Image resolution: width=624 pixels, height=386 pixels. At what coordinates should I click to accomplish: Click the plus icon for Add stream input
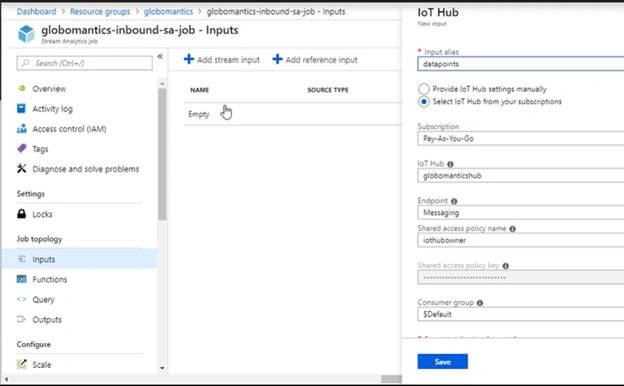[x=189, y=59]
